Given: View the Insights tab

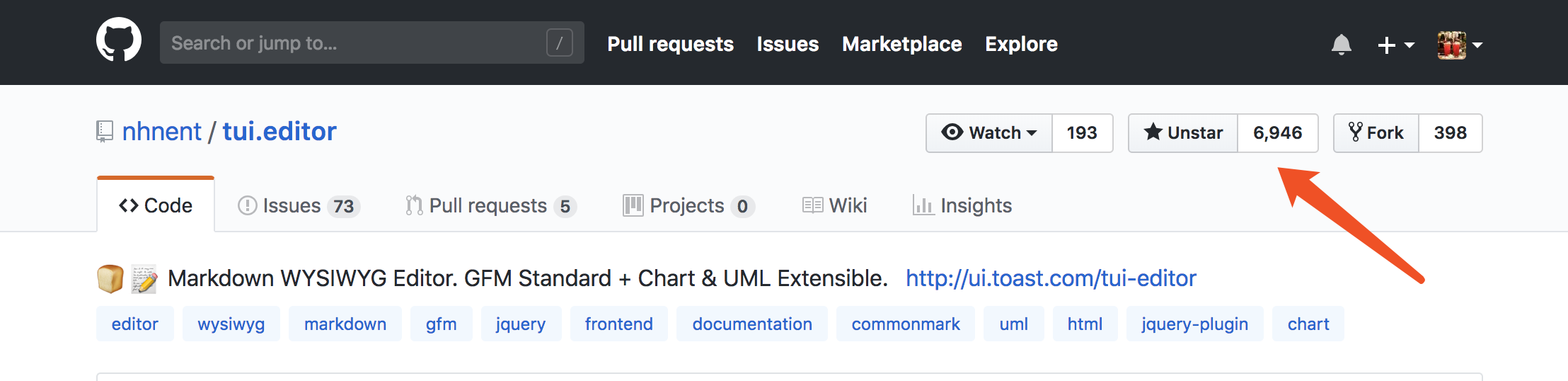Looking at the screenshot, I should pos(962,205).
